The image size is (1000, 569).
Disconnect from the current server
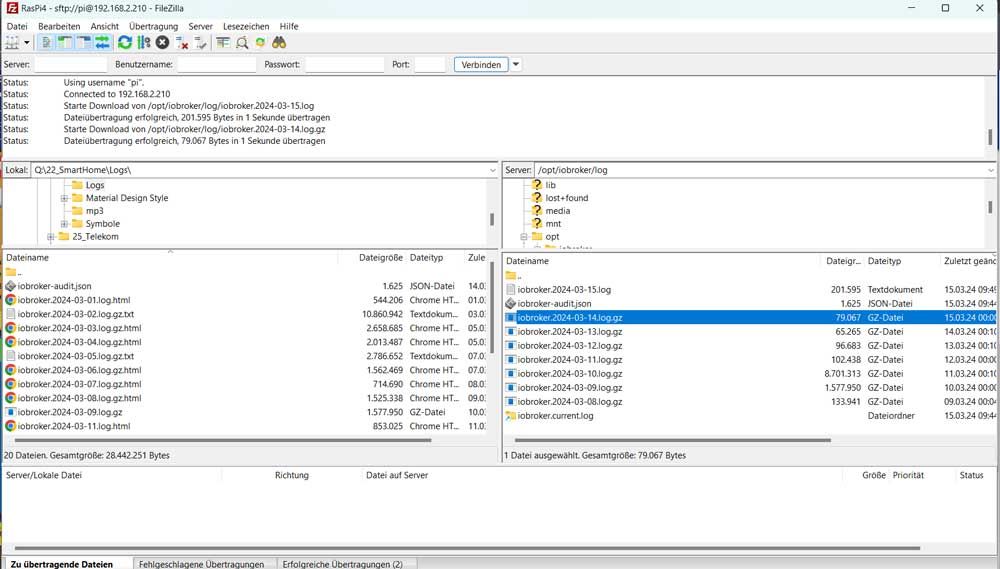(182, 43)
